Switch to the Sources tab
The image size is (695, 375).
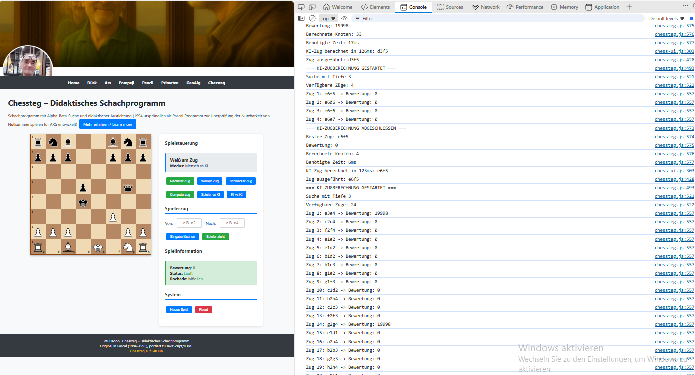click(x=450, y=7)
